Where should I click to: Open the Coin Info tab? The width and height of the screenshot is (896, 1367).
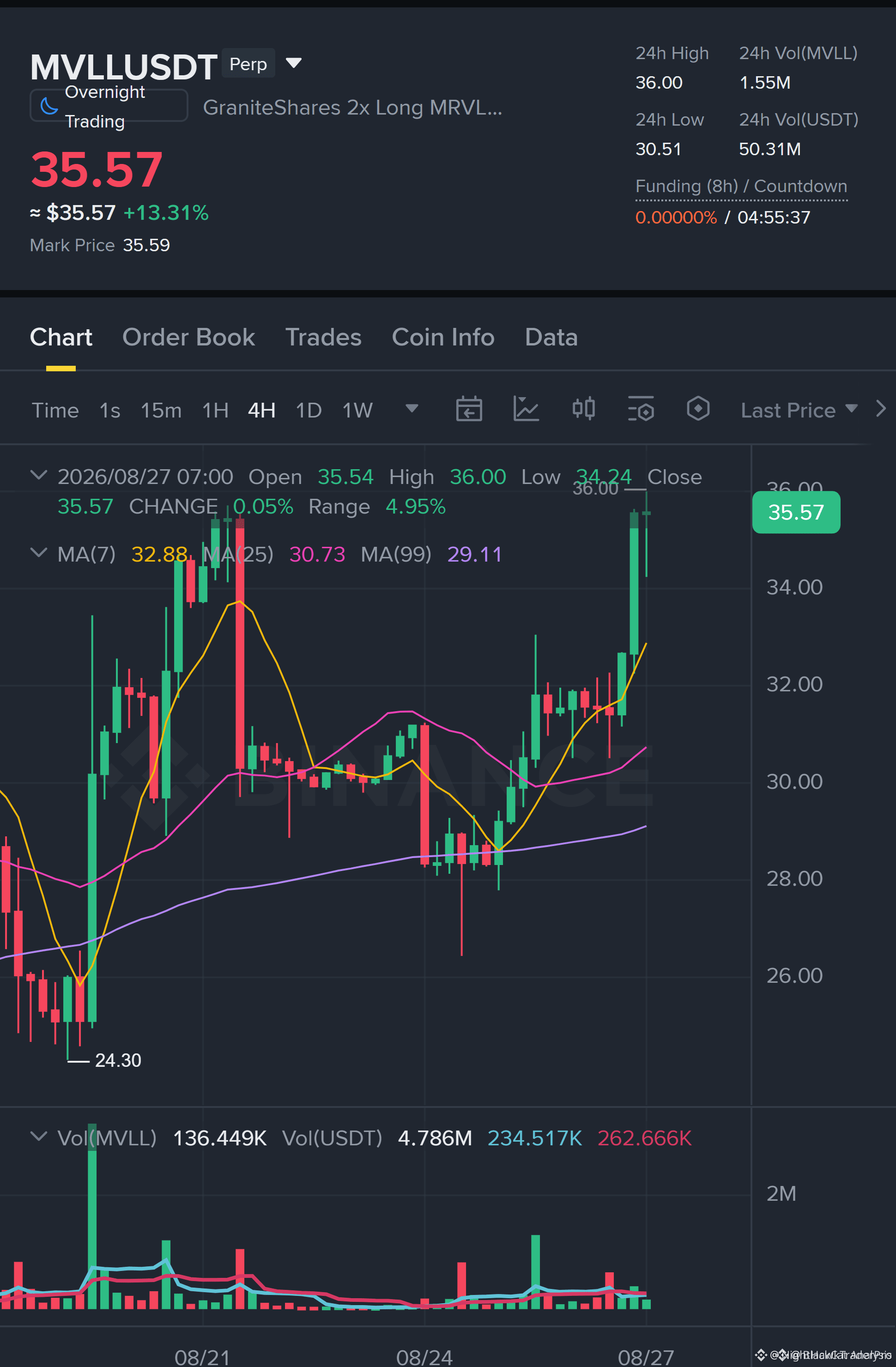[x=443, y=337]
